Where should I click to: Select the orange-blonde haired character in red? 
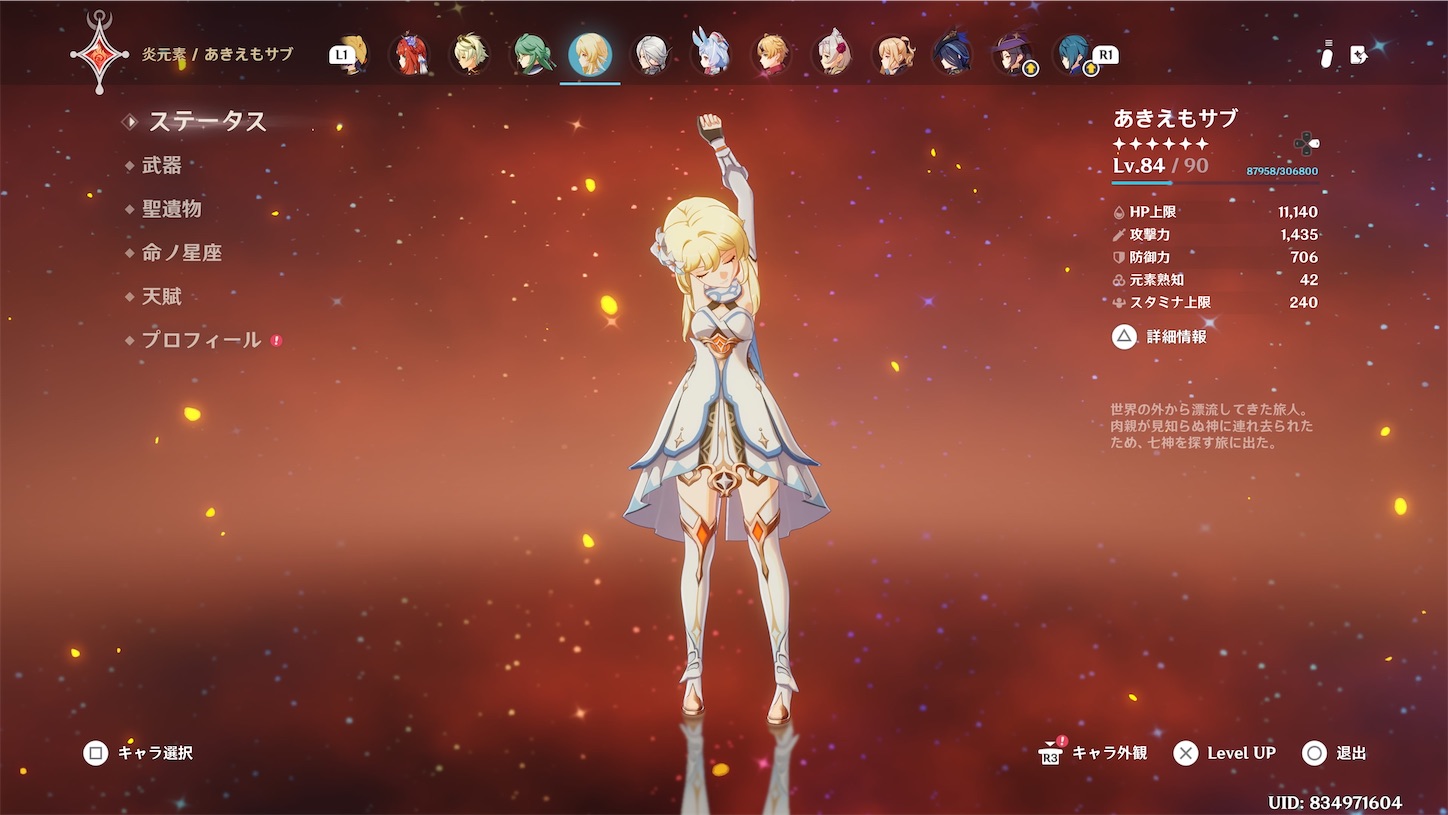pos(771,54)
